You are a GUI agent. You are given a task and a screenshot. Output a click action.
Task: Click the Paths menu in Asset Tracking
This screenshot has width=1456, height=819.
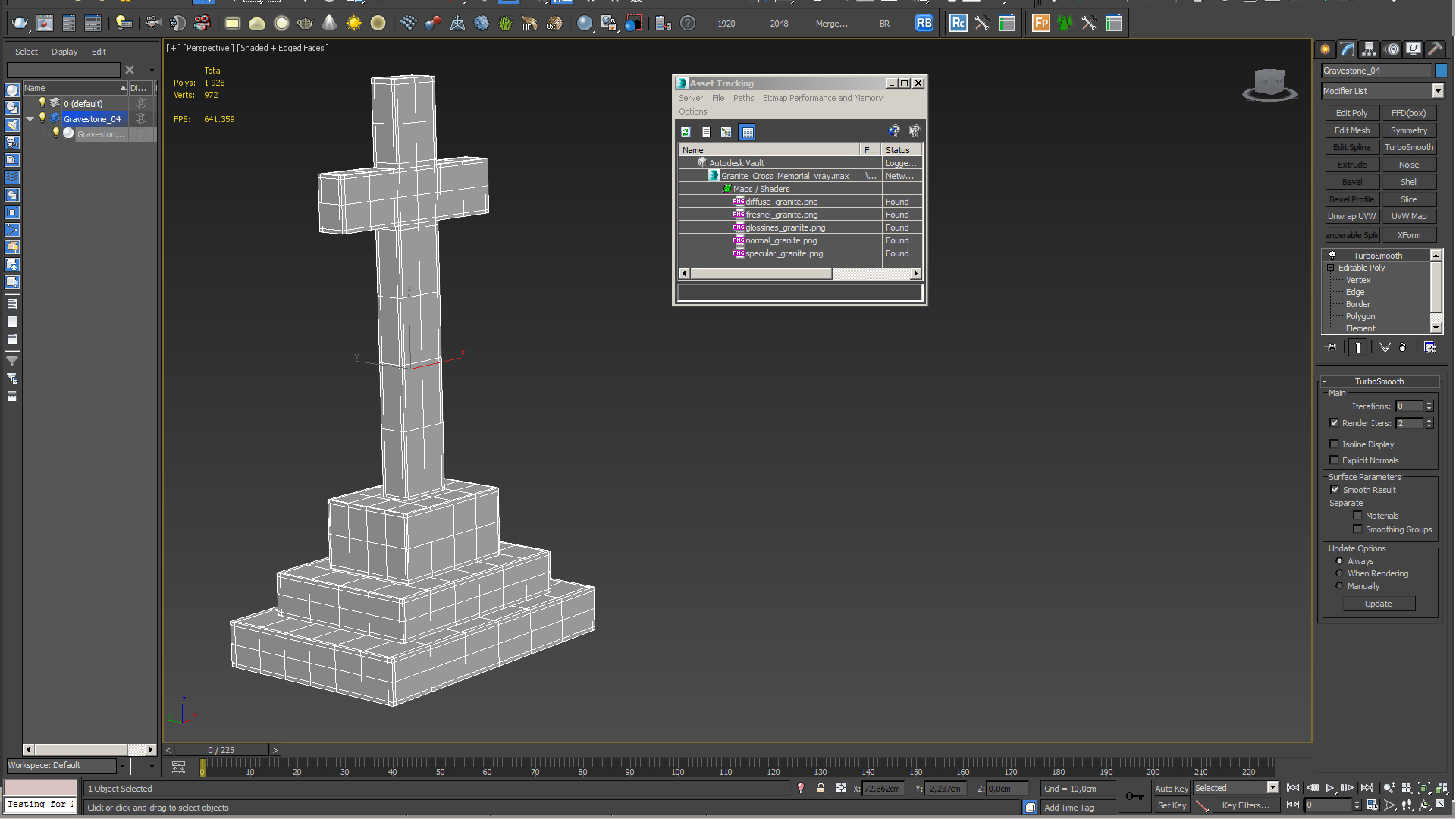pos(743,97)
